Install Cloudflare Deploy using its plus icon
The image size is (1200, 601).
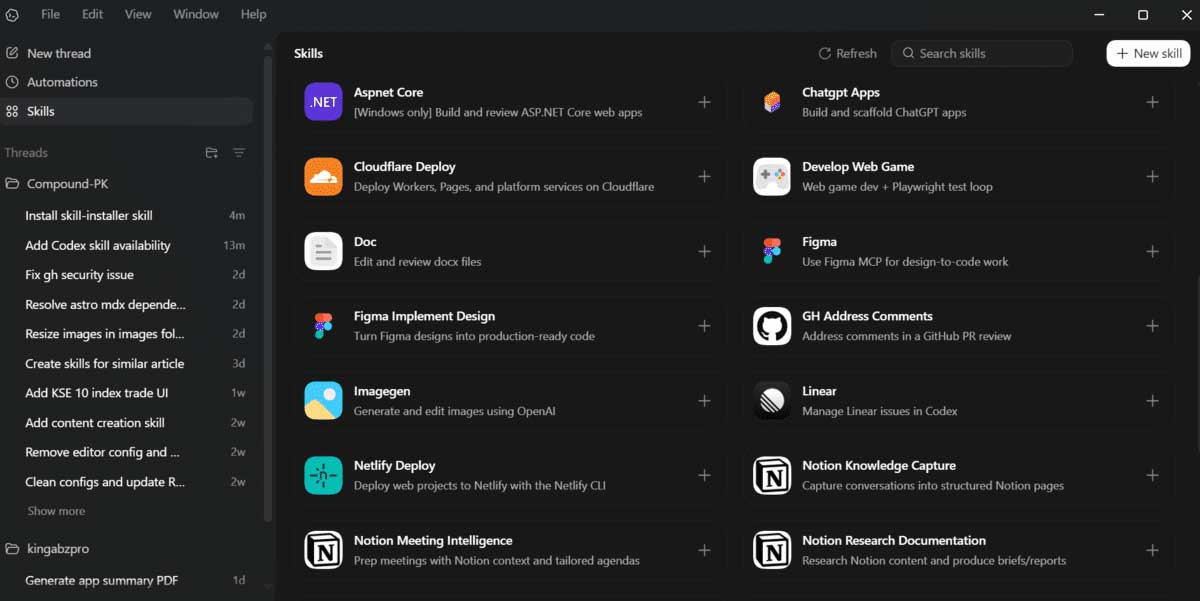pyautogui.click(x=704, y=177)
